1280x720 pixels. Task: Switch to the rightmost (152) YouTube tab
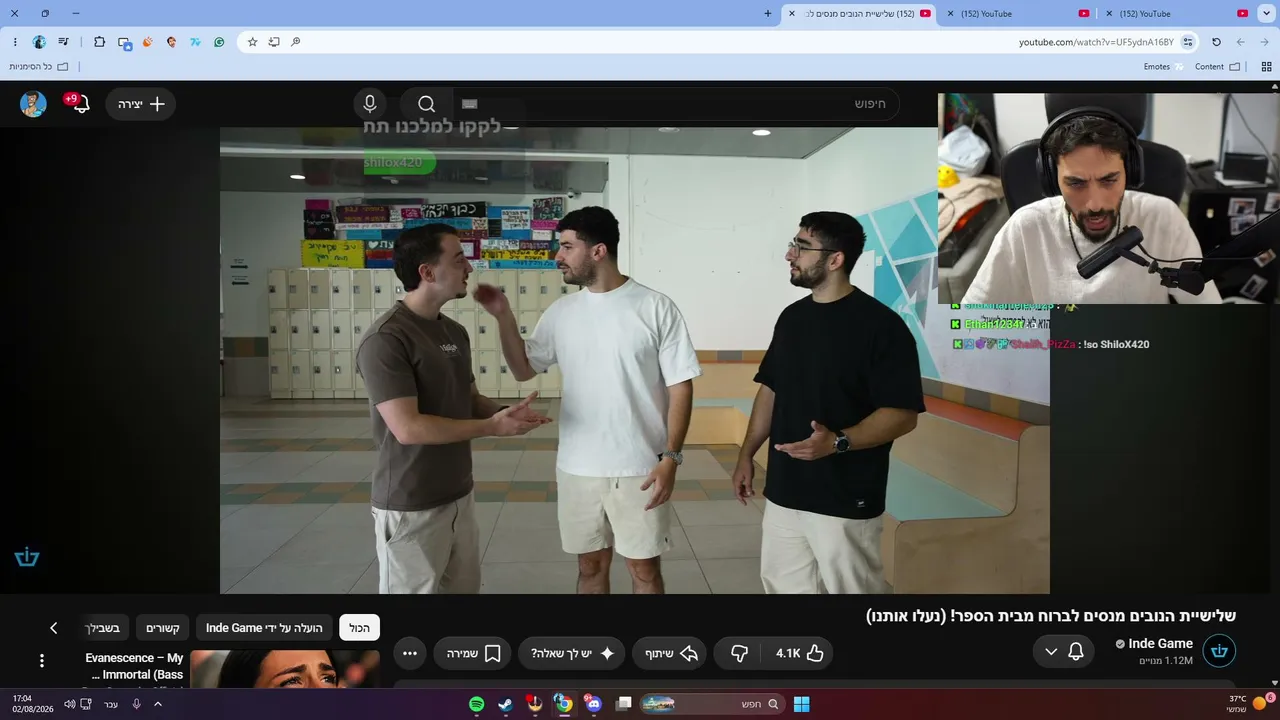[1176, 14]
